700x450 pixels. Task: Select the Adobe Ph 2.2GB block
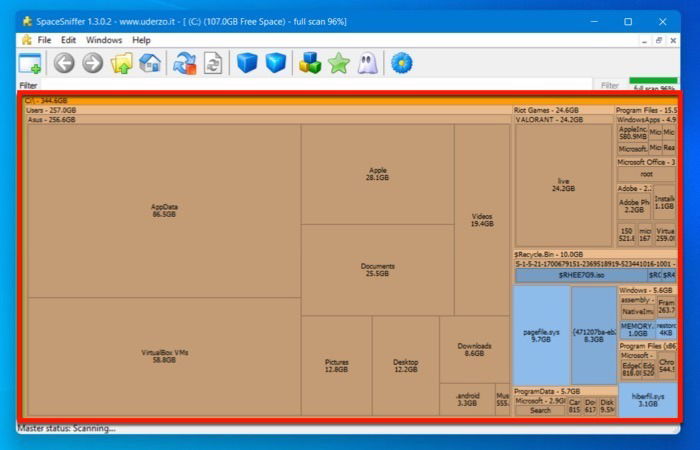pos(634,206)
